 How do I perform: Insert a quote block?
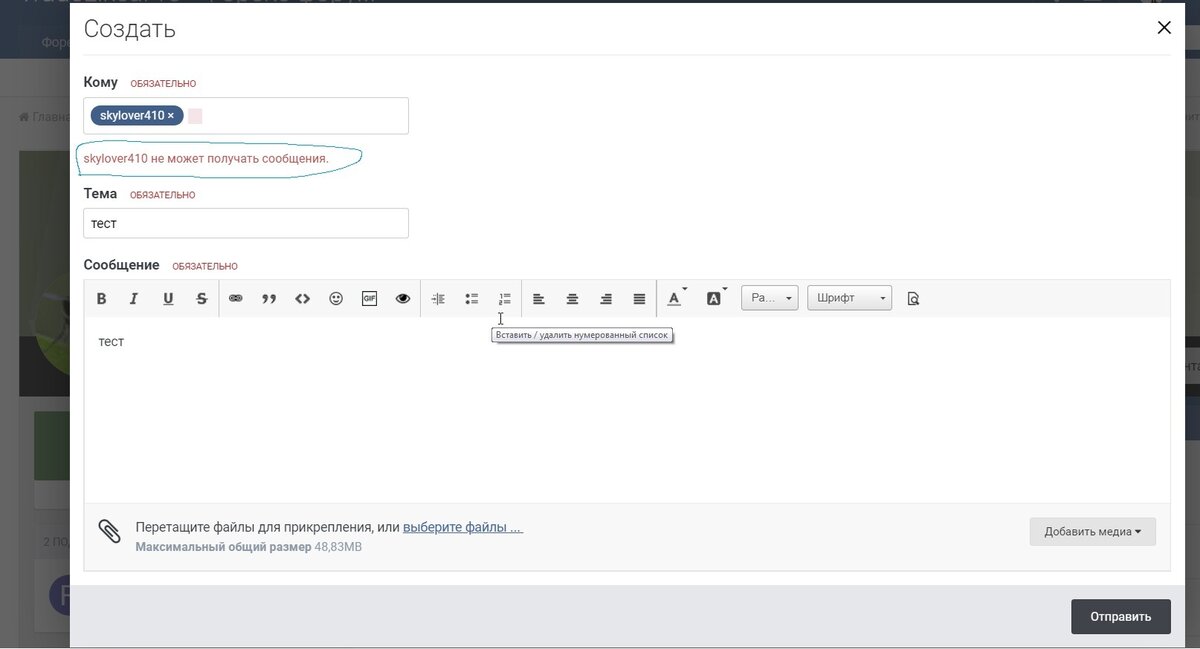[269, 298]
